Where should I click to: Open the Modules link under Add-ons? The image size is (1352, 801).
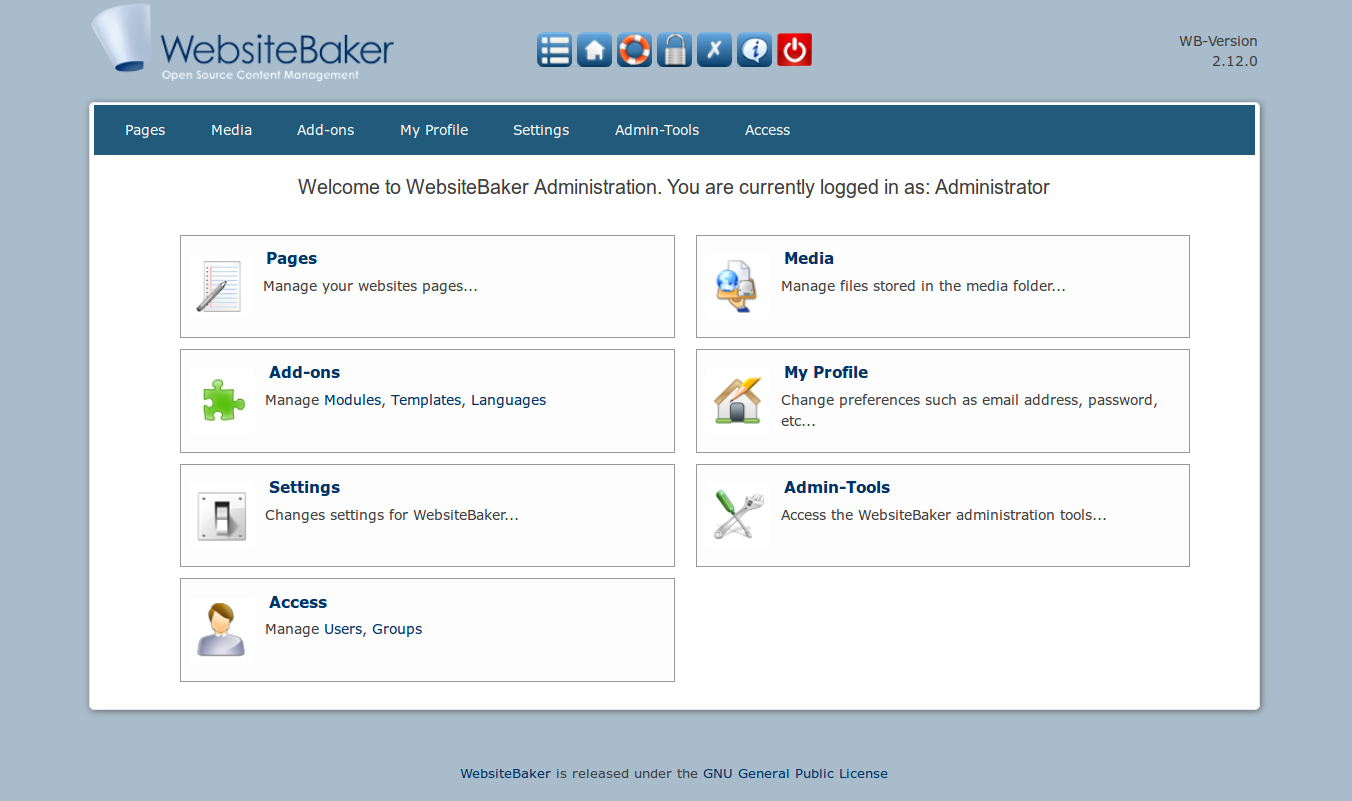point(352,400)
